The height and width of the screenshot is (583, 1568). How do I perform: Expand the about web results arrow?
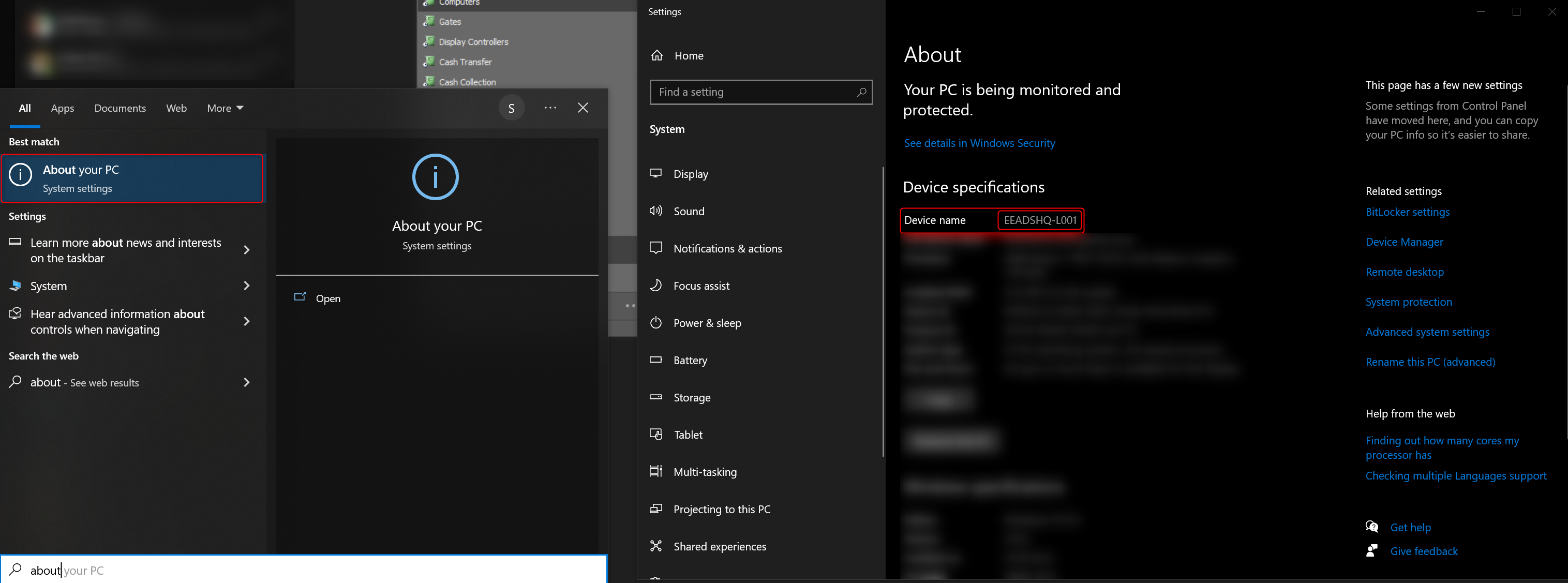tap(247, 382)
